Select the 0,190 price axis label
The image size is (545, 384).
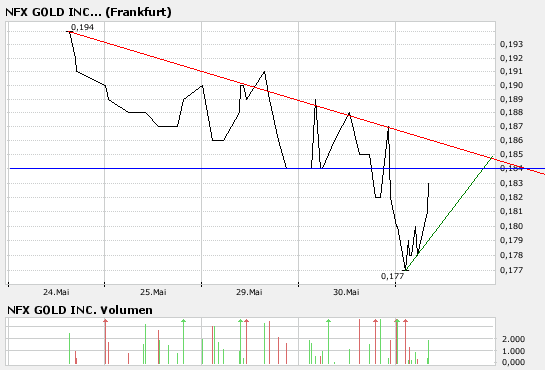[511, 85]
